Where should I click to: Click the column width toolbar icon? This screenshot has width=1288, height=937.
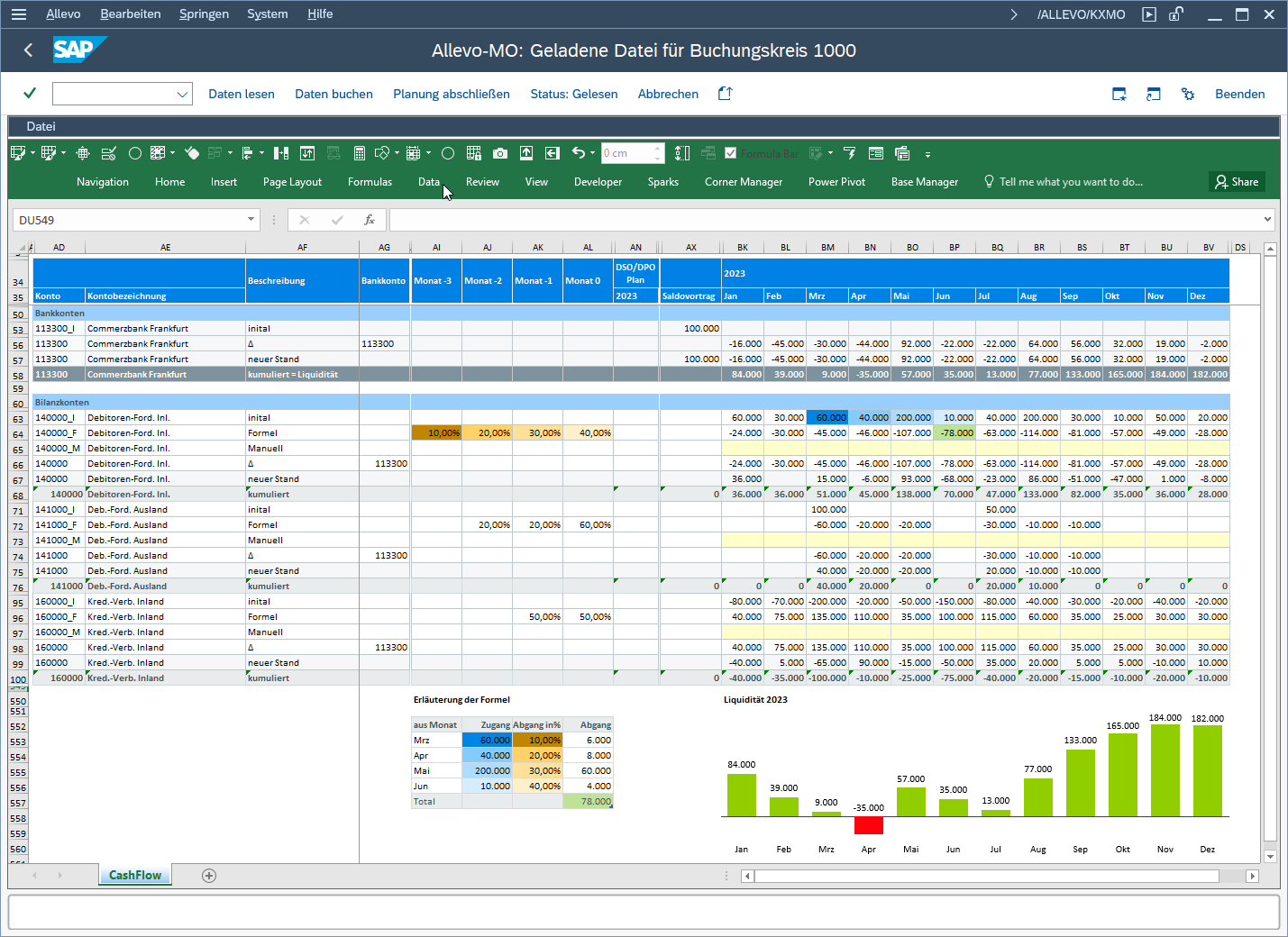(x=281, y=153)
